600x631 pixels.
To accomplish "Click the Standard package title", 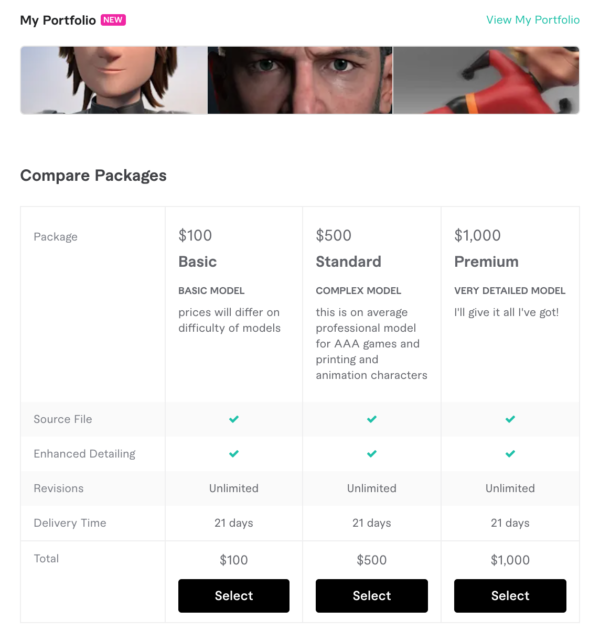I will [x=348, y=262].
